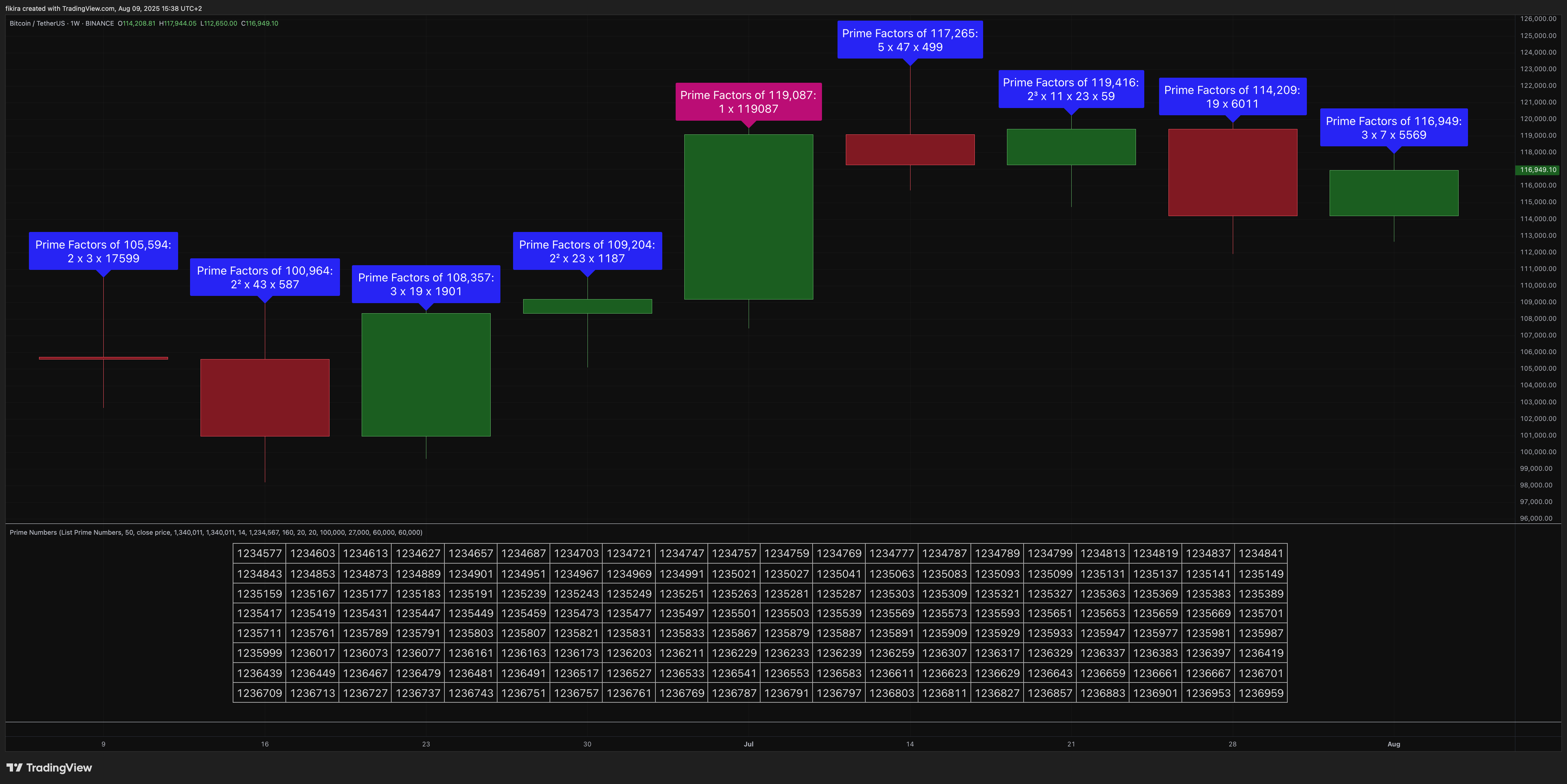Select the Prime Factors of 114,209 label
This screenshot has height=784, width=1567.
pos(1232,96)
